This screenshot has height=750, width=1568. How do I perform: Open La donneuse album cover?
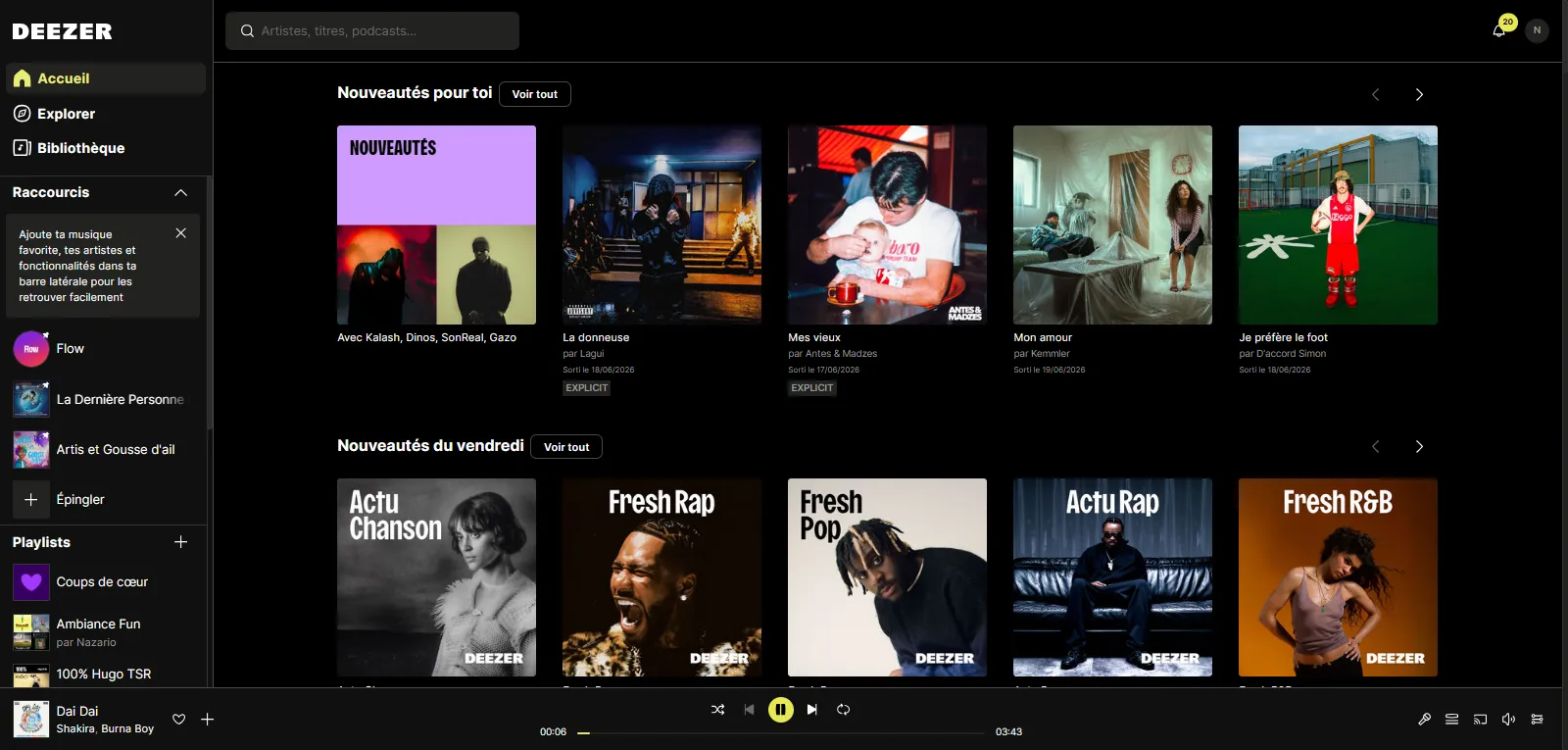pos(661,225)
